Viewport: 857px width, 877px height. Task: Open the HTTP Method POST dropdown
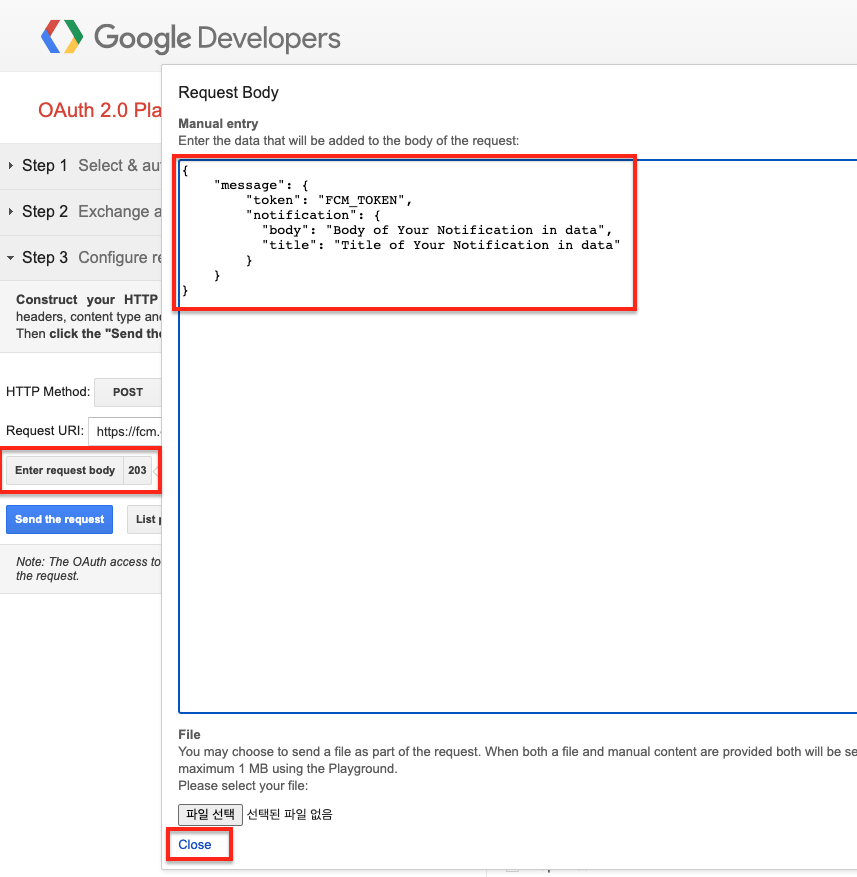[x=128, y=392]
